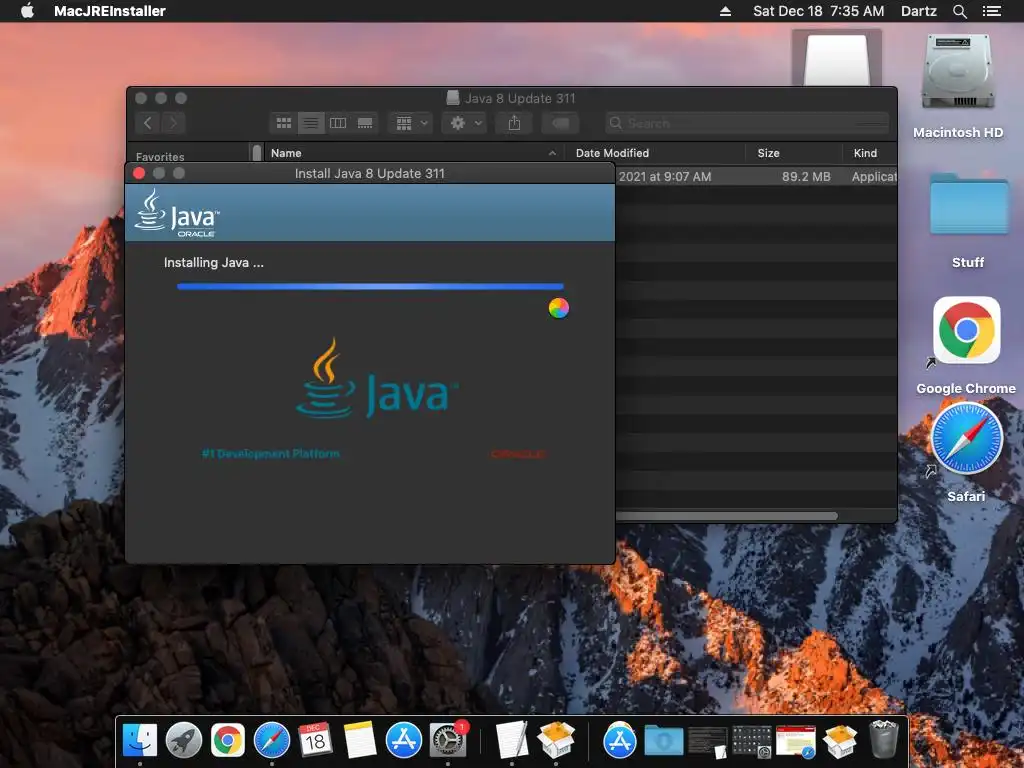1024x768 pixels.
Task: Open Finder from the Dock
Action: (140, 740)
